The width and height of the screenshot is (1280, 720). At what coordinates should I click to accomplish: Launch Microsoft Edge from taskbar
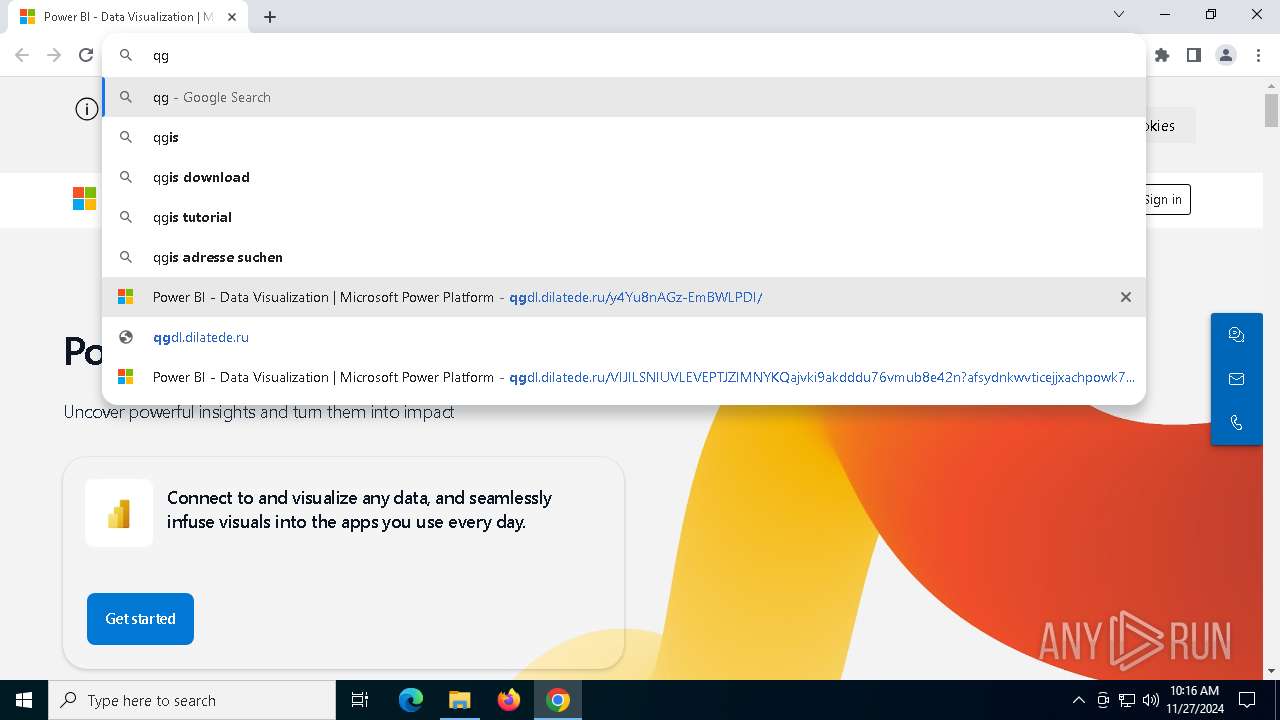[x=411, y=700]
